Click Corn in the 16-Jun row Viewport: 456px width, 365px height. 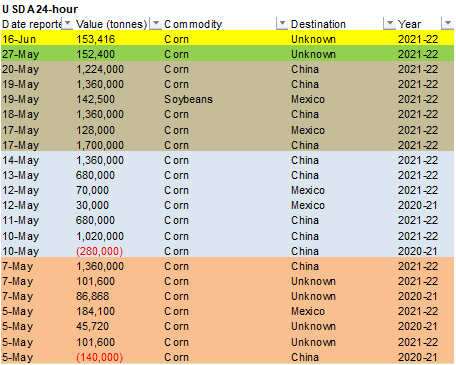[177, 39]
